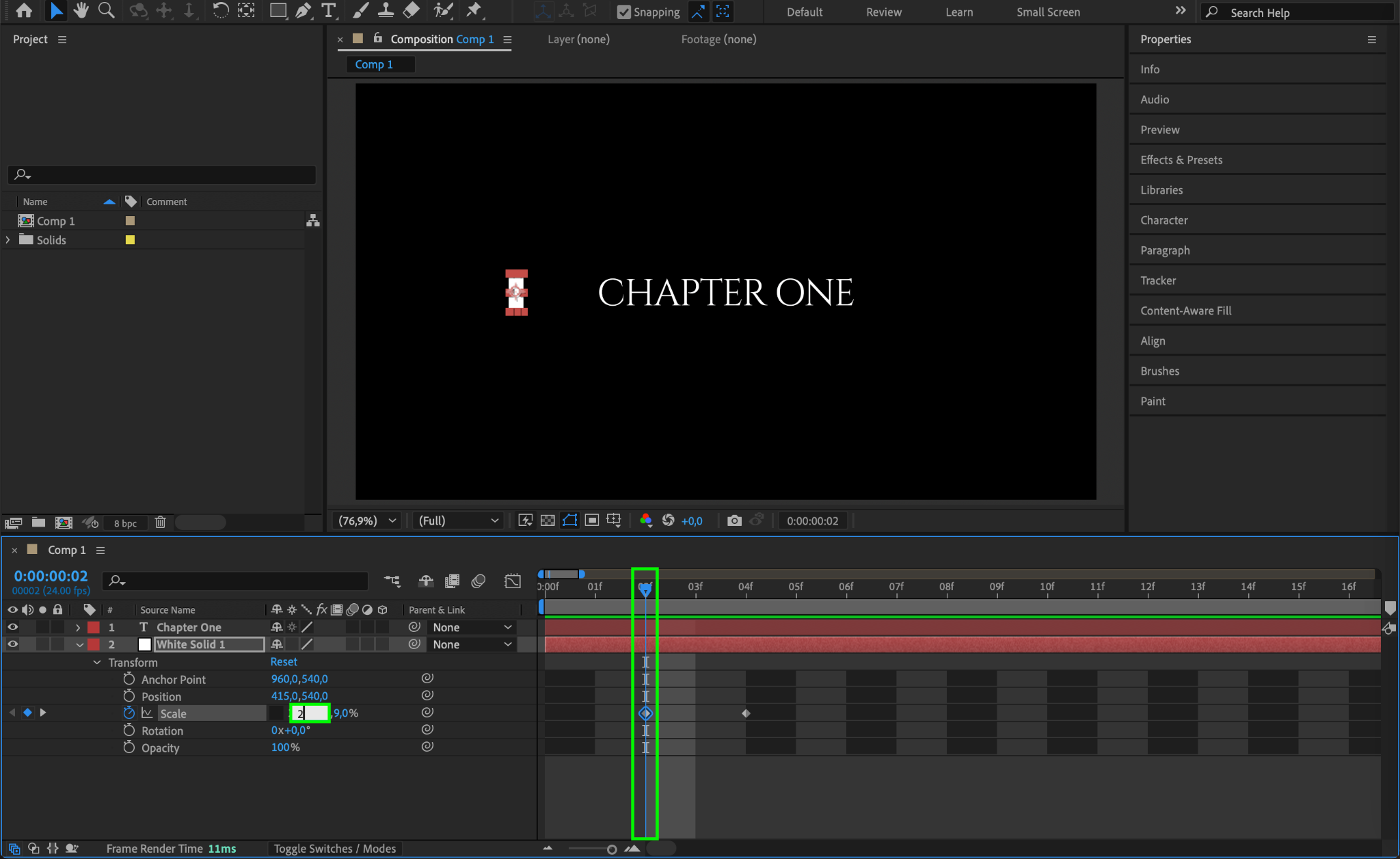Screen dimensions: 1400x859
Task: Click the Scale keyframe at 04f
Action: 746,713
